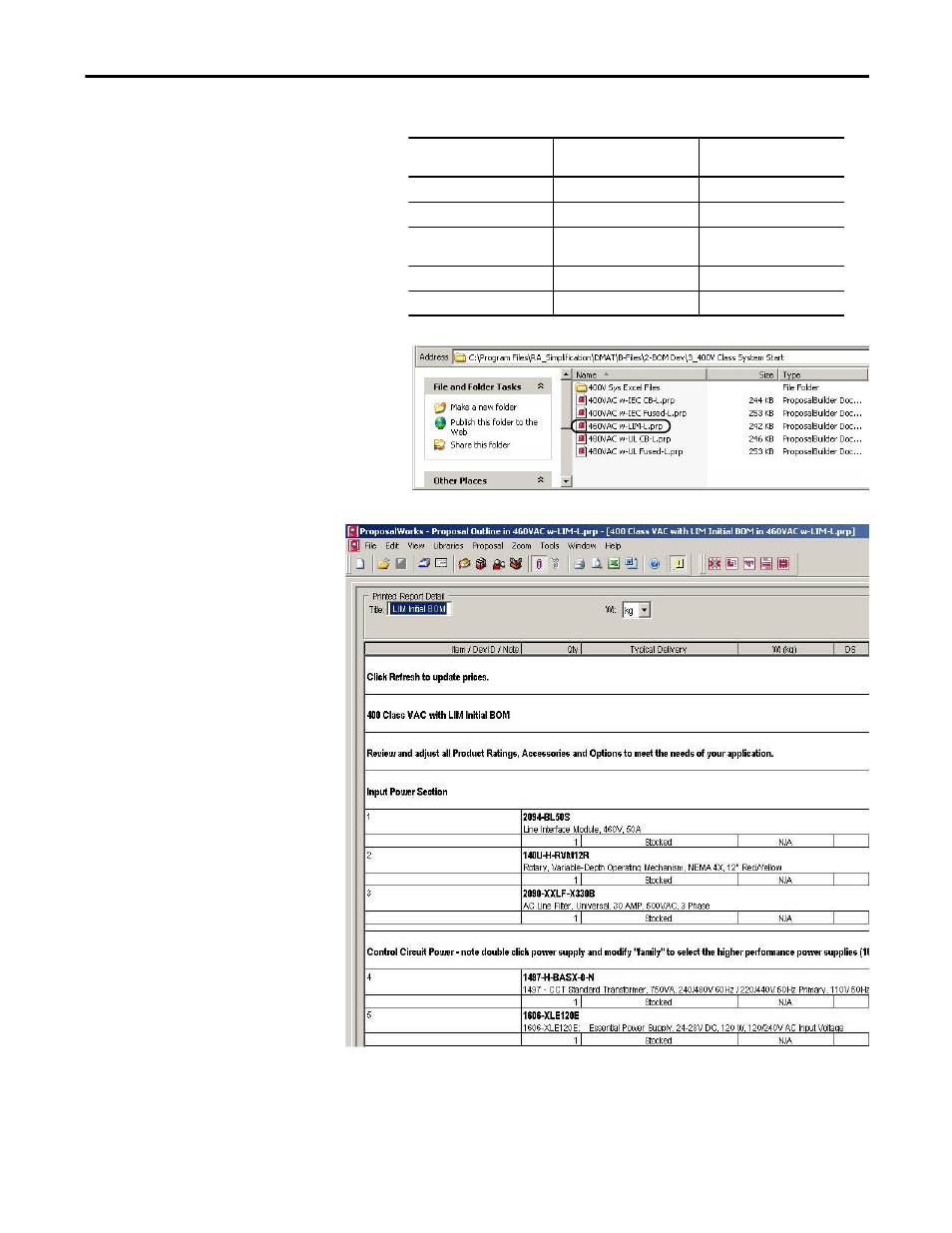The image size is (952, 1233).
Task: Open the Proposal menu
Action: pos(488,546)
